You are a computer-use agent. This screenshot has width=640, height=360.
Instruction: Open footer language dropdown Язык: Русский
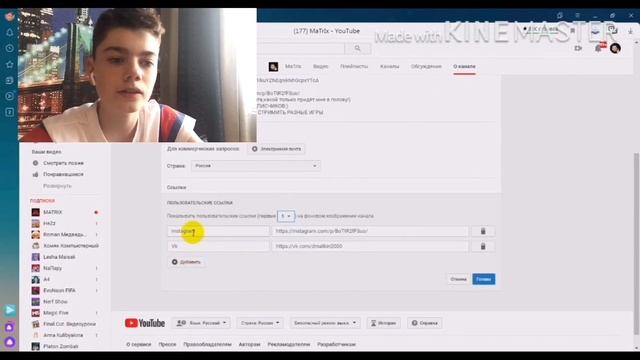click(x=201, y=323)
